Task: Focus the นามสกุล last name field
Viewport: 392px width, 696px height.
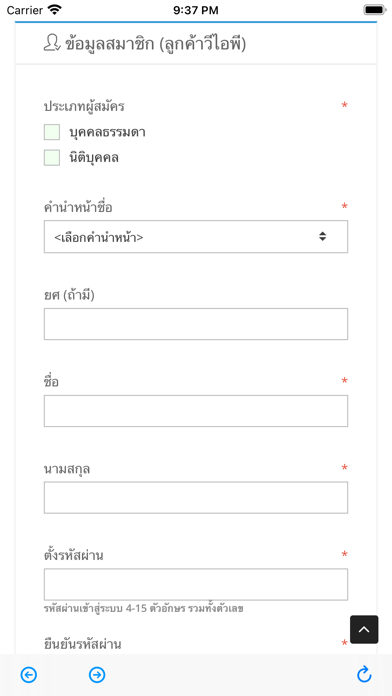Action: pyautogui.click(x=196, y=498)
